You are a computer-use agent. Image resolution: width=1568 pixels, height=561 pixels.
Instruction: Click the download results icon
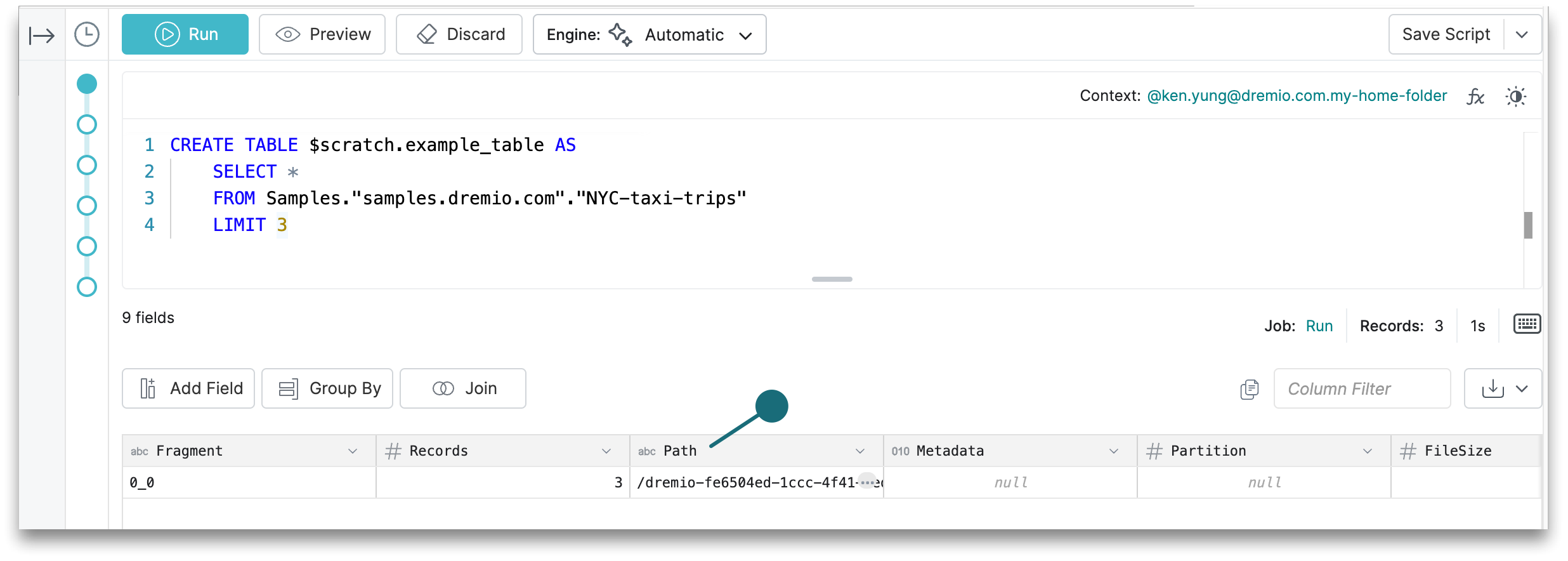click(x=1493, y=388)
